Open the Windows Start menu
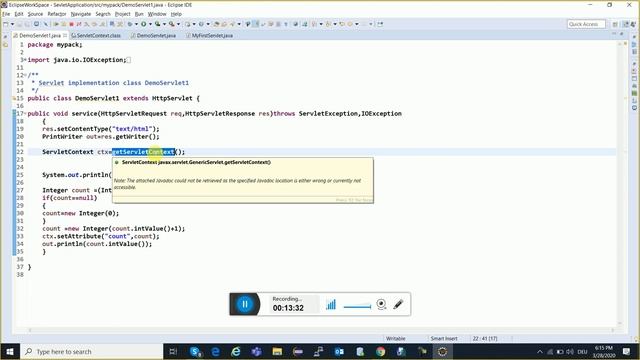Viewport: 640px width, 360px height. point(10,351)
